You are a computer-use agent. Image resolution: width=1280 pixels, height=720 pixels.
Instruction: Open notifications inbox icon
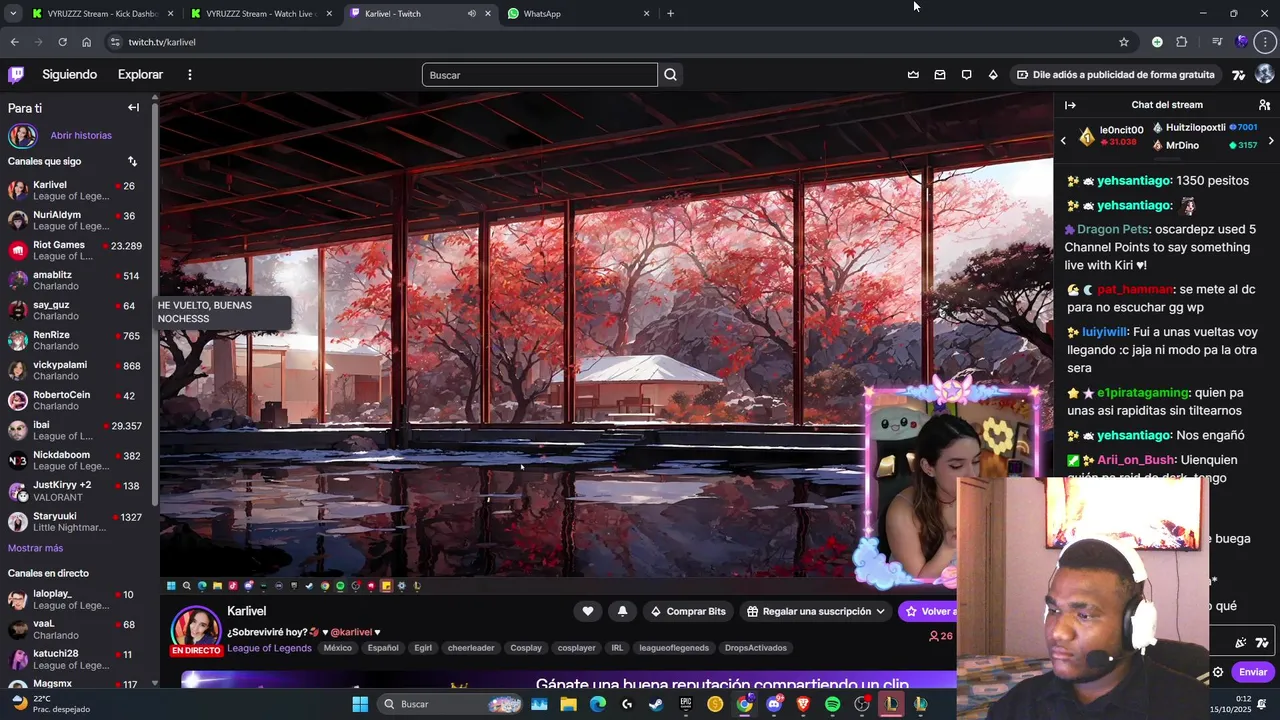[x=940, y=75]
